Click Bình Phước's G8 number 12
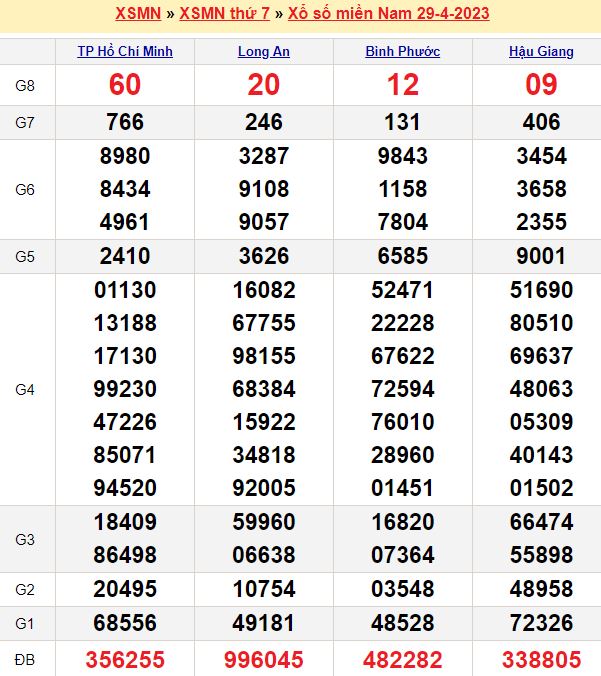Viewport: 601px width, 676px height. pyautogui.click(x=403, y=85)
